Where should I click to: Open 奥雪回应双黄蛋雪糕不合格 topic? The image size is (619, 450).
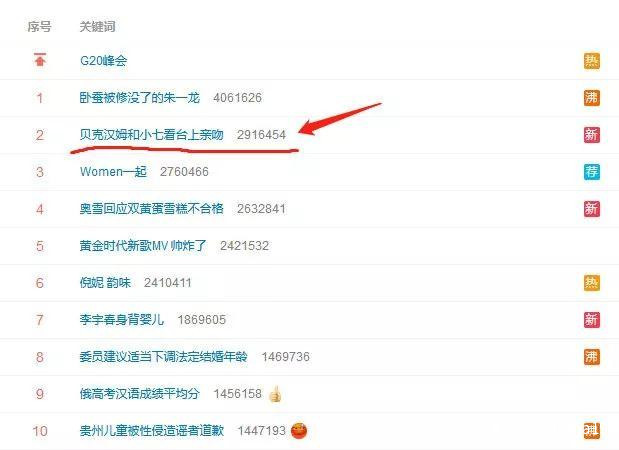[152, 208]
